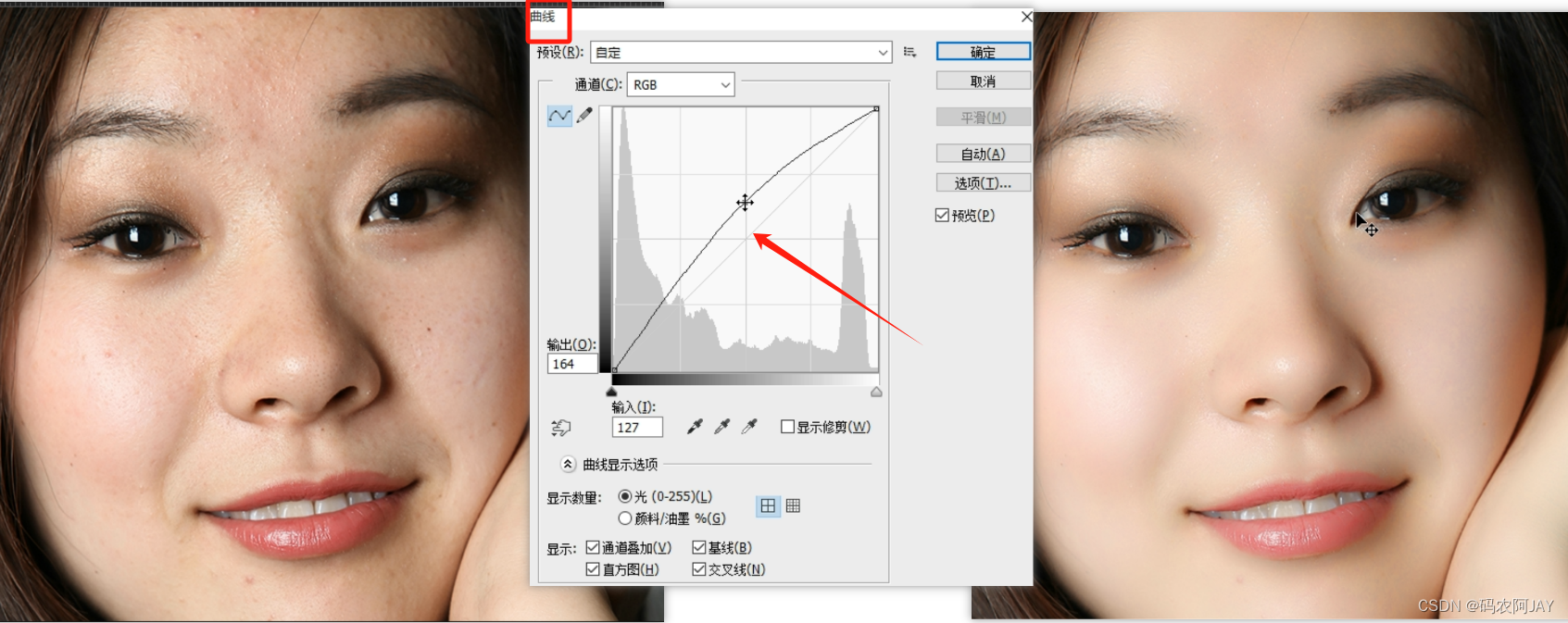
Task: Click the 显示数量 label
Action: coord(573,498)
